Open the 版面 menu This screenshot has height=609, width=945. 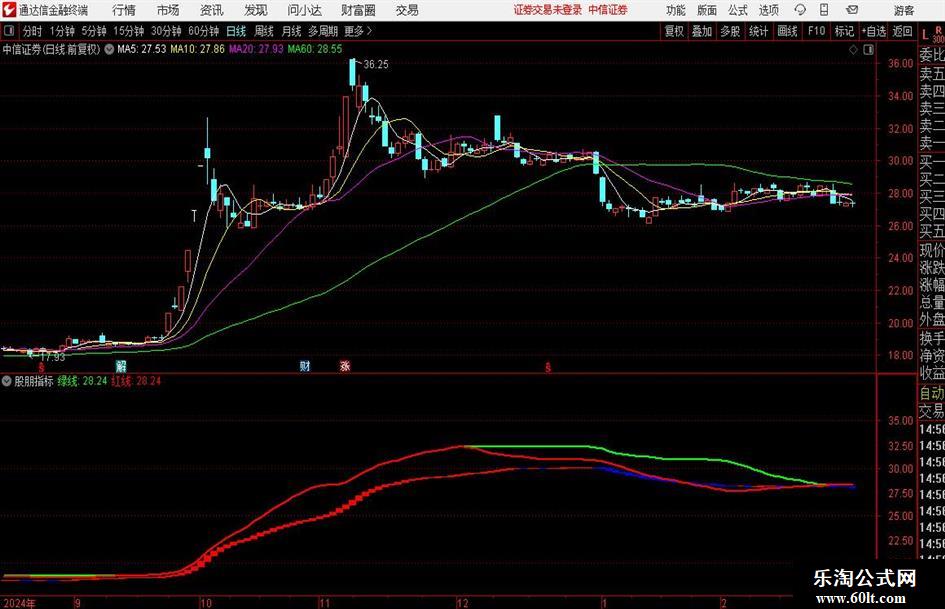tap(707, 10)
